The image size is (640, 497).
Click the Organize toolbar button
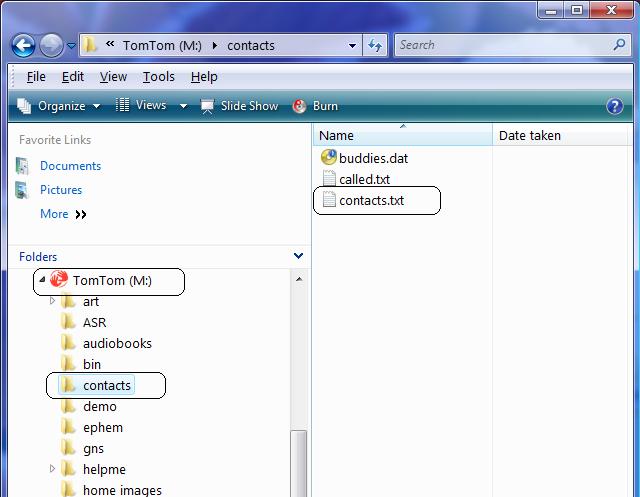(58, 106)
